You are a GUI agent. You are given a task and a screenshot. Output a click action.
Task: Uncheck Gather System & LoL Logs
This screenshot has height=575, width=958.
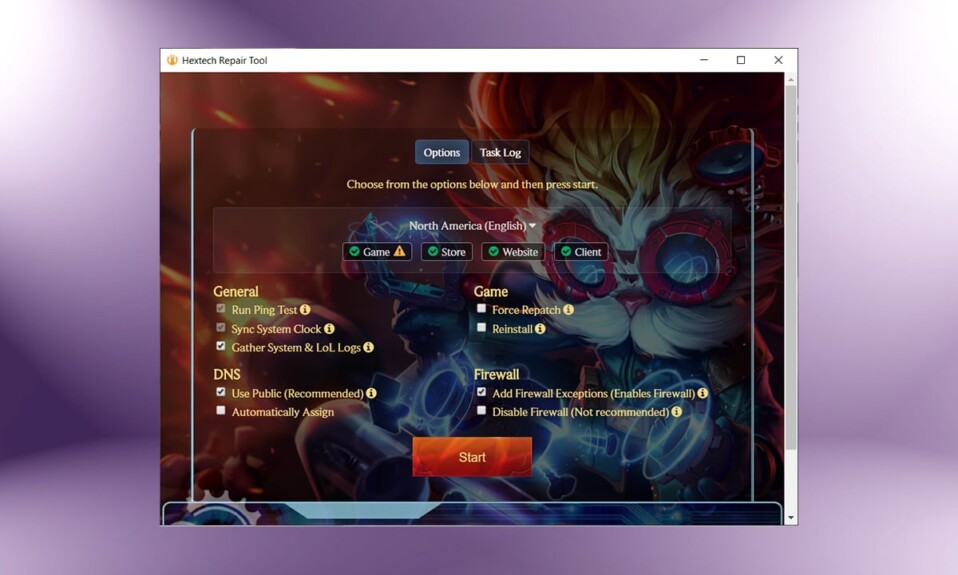221,346
